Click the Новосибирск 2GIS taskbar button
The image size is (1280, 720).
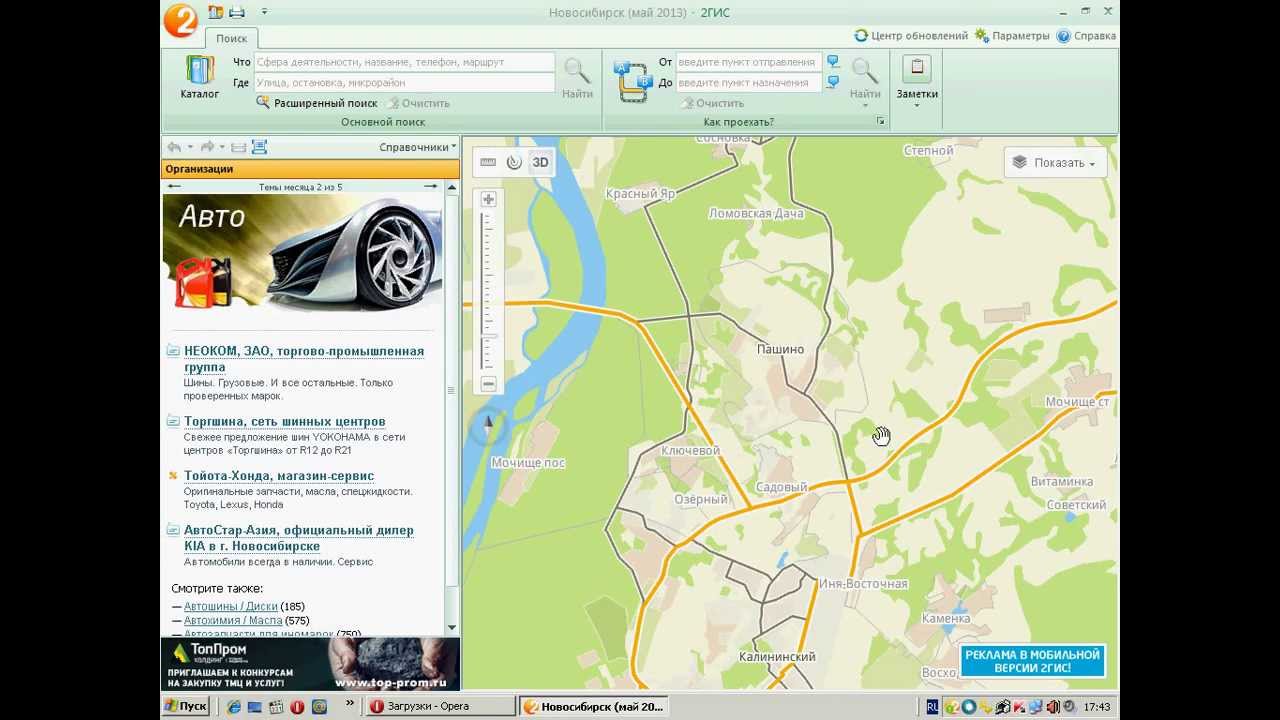pyautogui.click(x=594, y=706)
